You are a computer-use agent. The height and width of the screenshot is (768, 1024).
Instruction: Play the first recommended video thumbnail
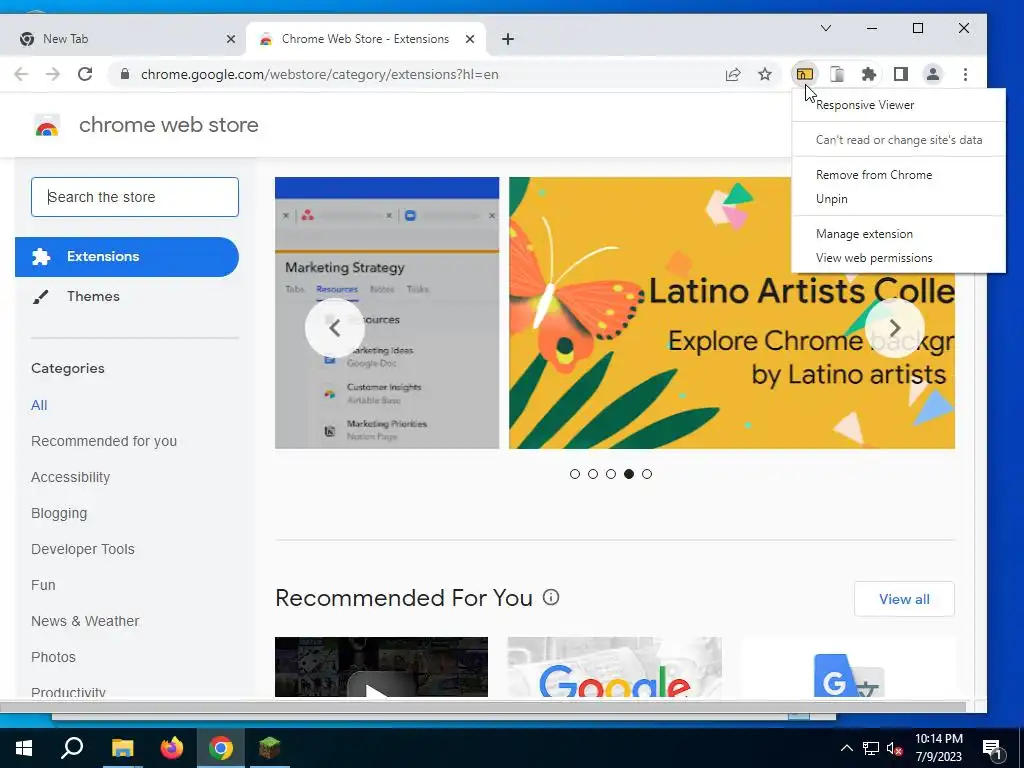(x=381, y=667)
